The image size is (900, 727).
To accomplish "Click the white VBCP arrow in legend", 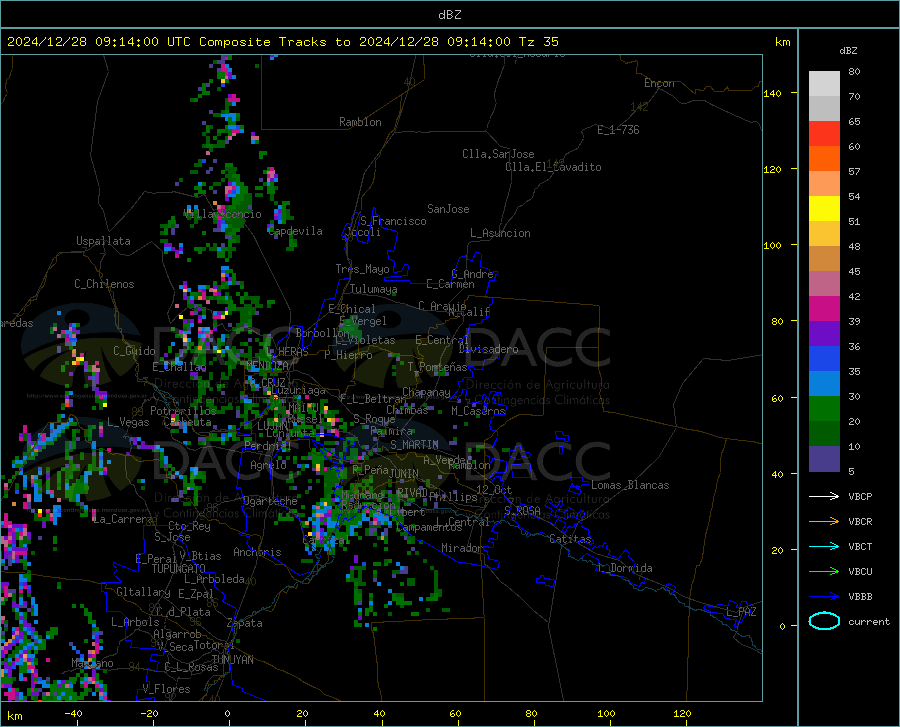I will coord(824,496).
